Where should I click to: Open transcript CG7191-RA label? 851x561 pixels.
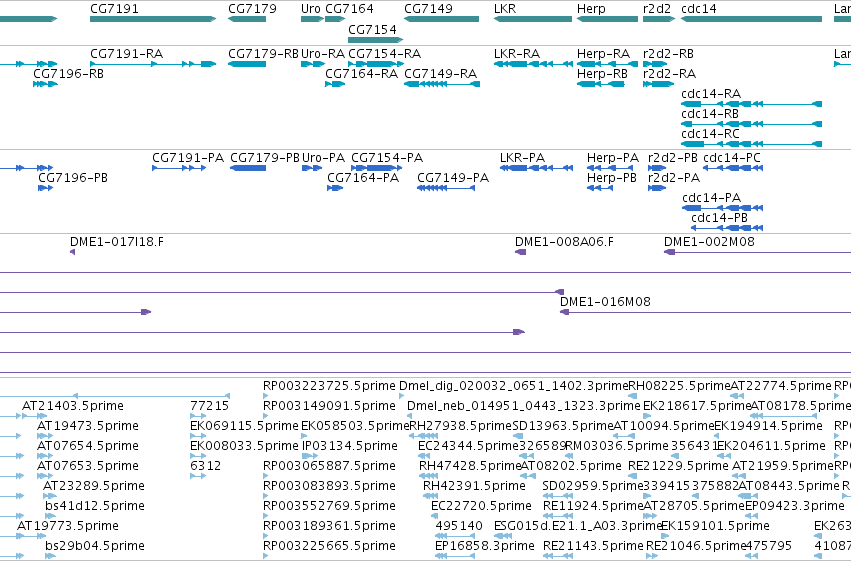[x=126, y=54]
